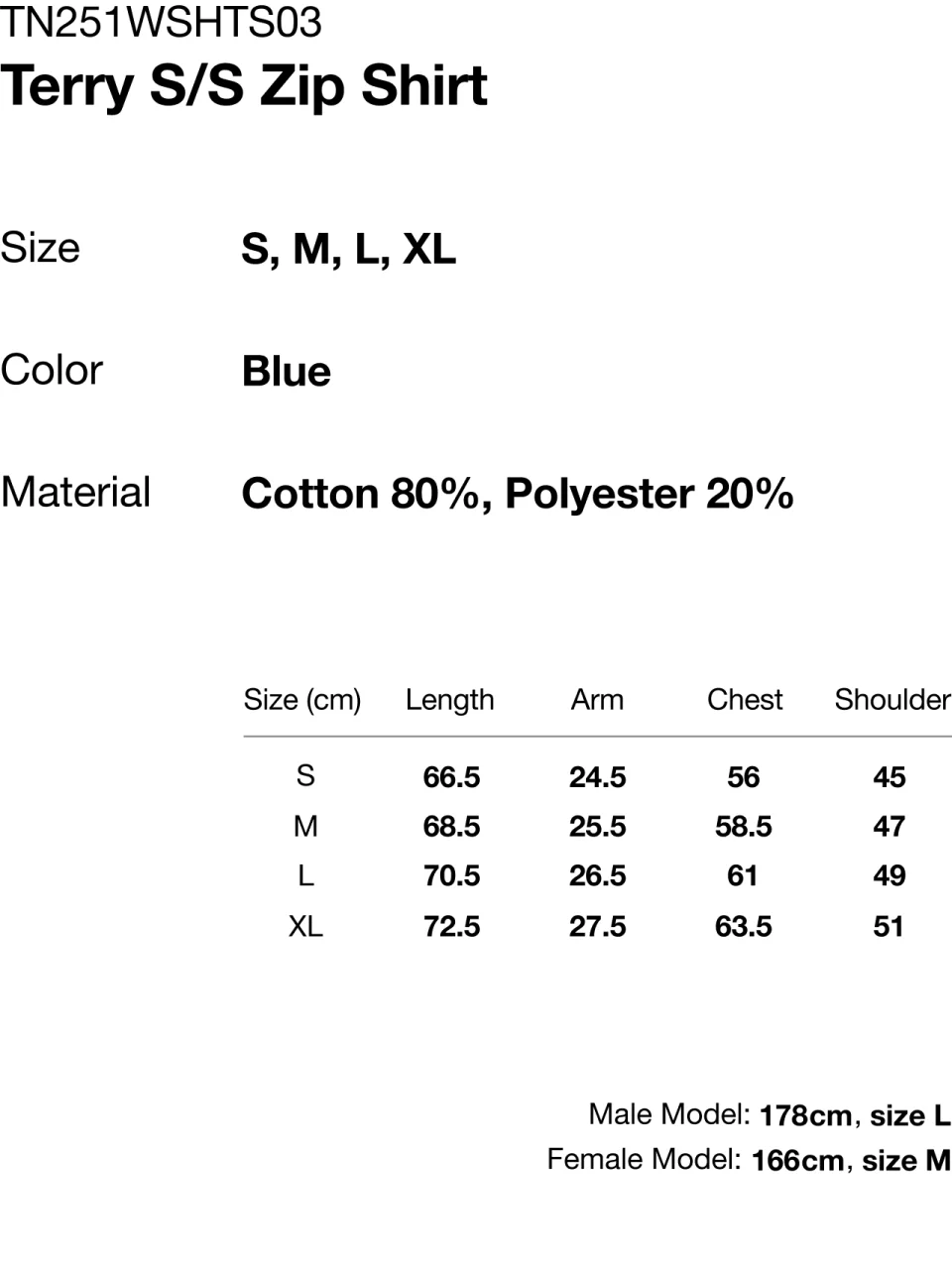Viewport: 952px width, 1270px height.
Task: Click the Shoulder column header
Action: [x=892, y=700]
